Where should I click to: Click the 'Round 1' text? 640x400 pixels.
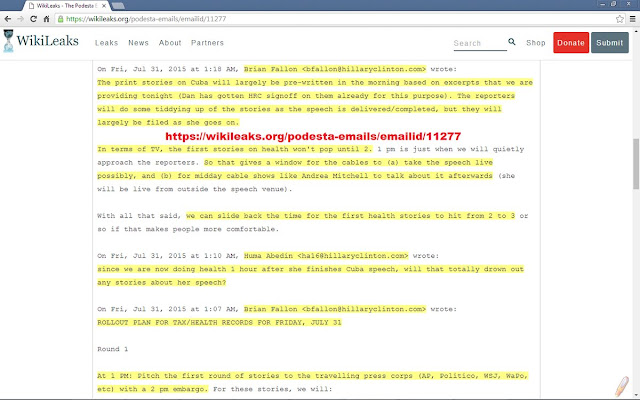point(113,349)
